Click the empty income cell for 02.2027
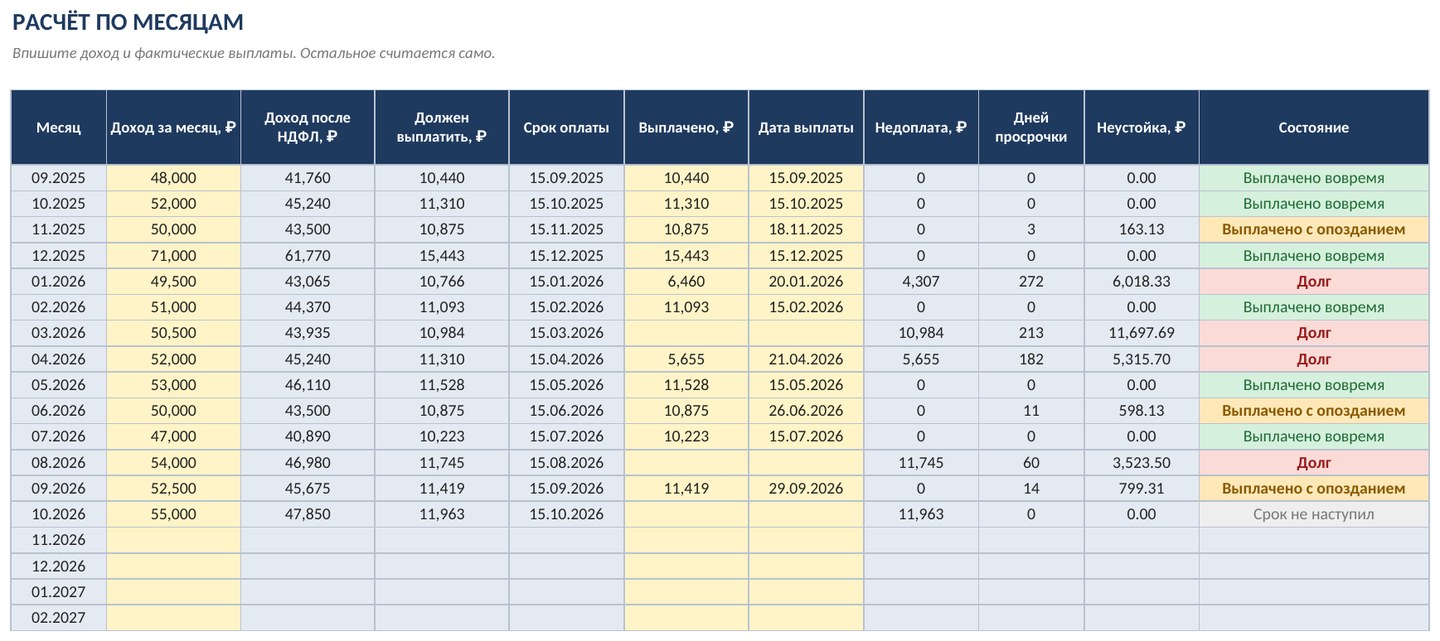Viewport: 1440px width, 641px height. click(173, 618)
